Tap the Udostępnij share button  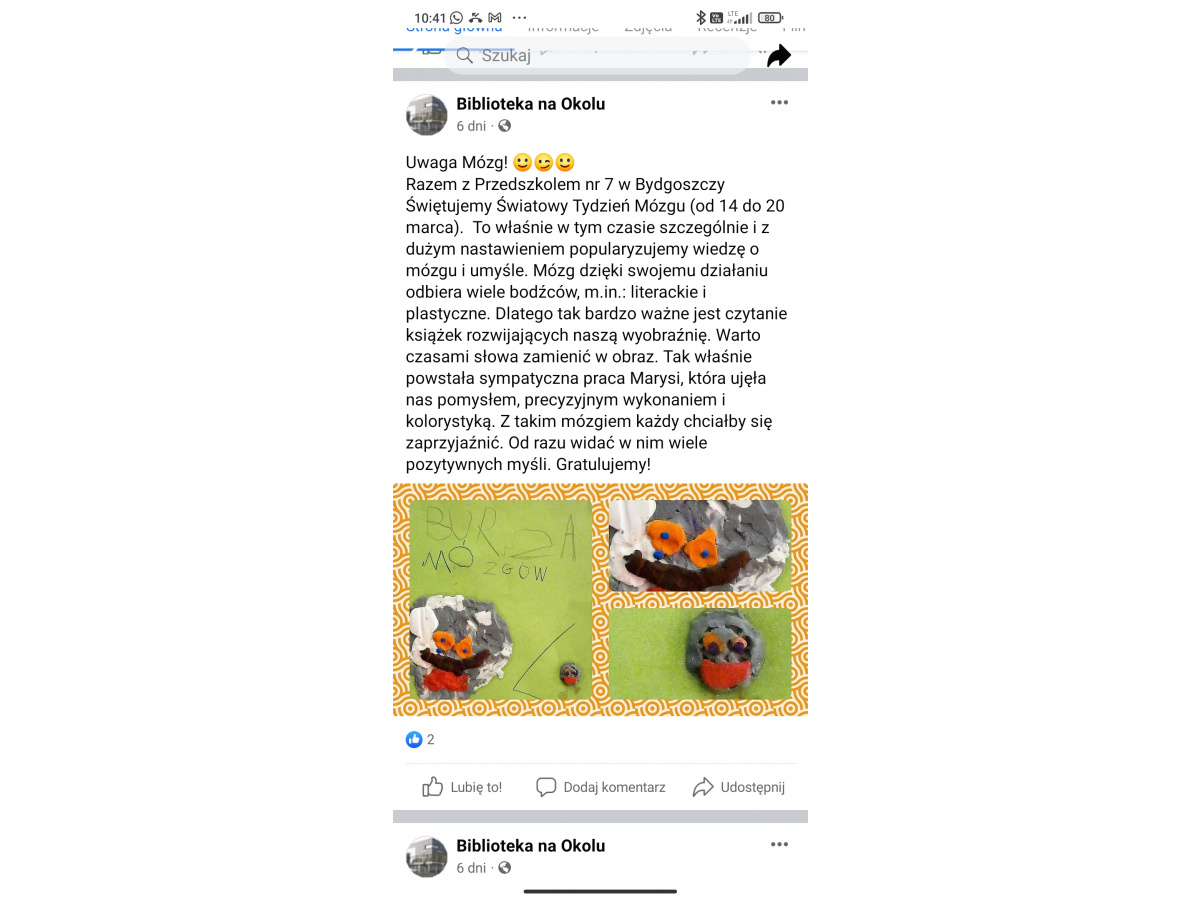click(x=739, y=787)
